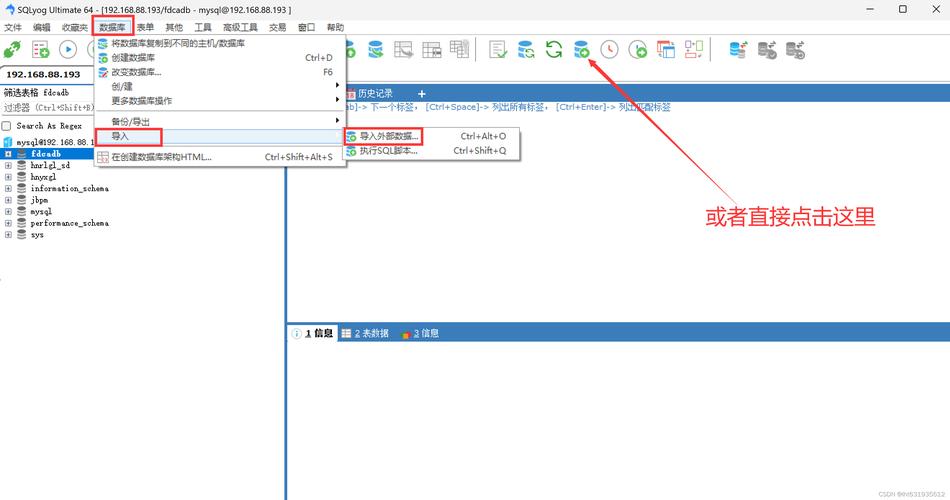This screenshot has width=950, height=500.
Task: Select 导入 in the database menu
Action: [x=221, y=136]
